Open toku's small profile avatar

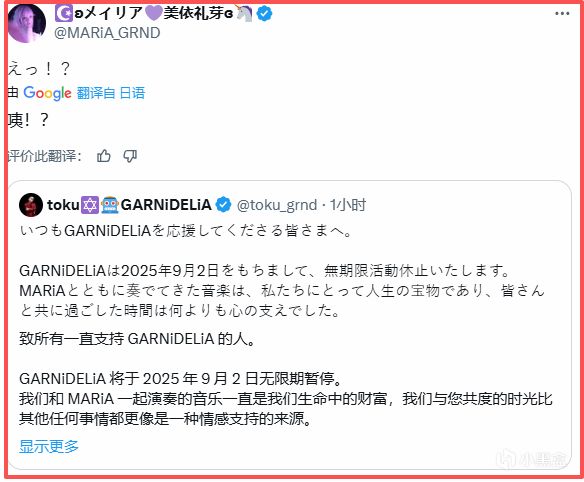click(x=31, y=204)
